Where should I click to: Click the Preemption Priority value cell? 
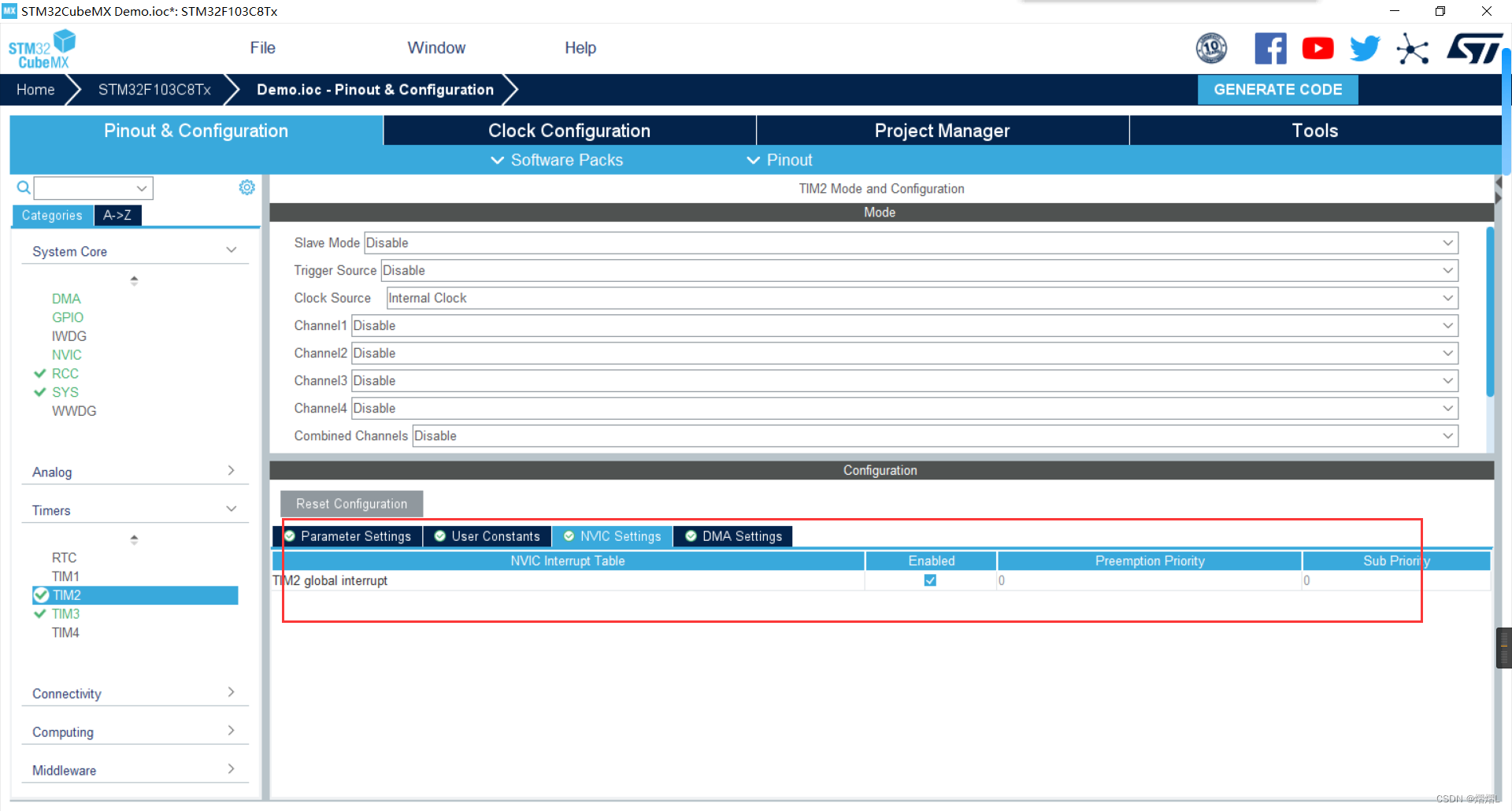pos(1149,580)
